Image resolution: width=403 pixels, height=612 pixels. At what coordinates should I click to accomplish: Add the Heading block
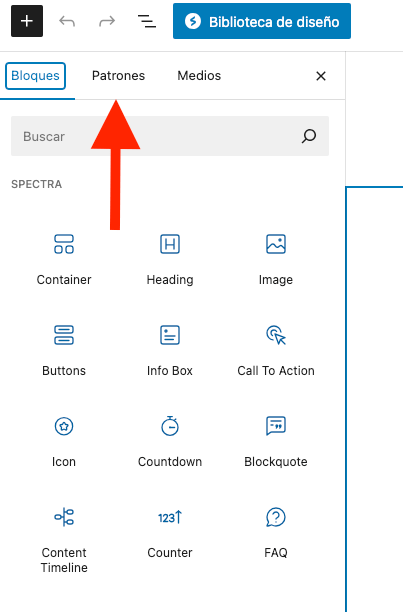[170, 259]
